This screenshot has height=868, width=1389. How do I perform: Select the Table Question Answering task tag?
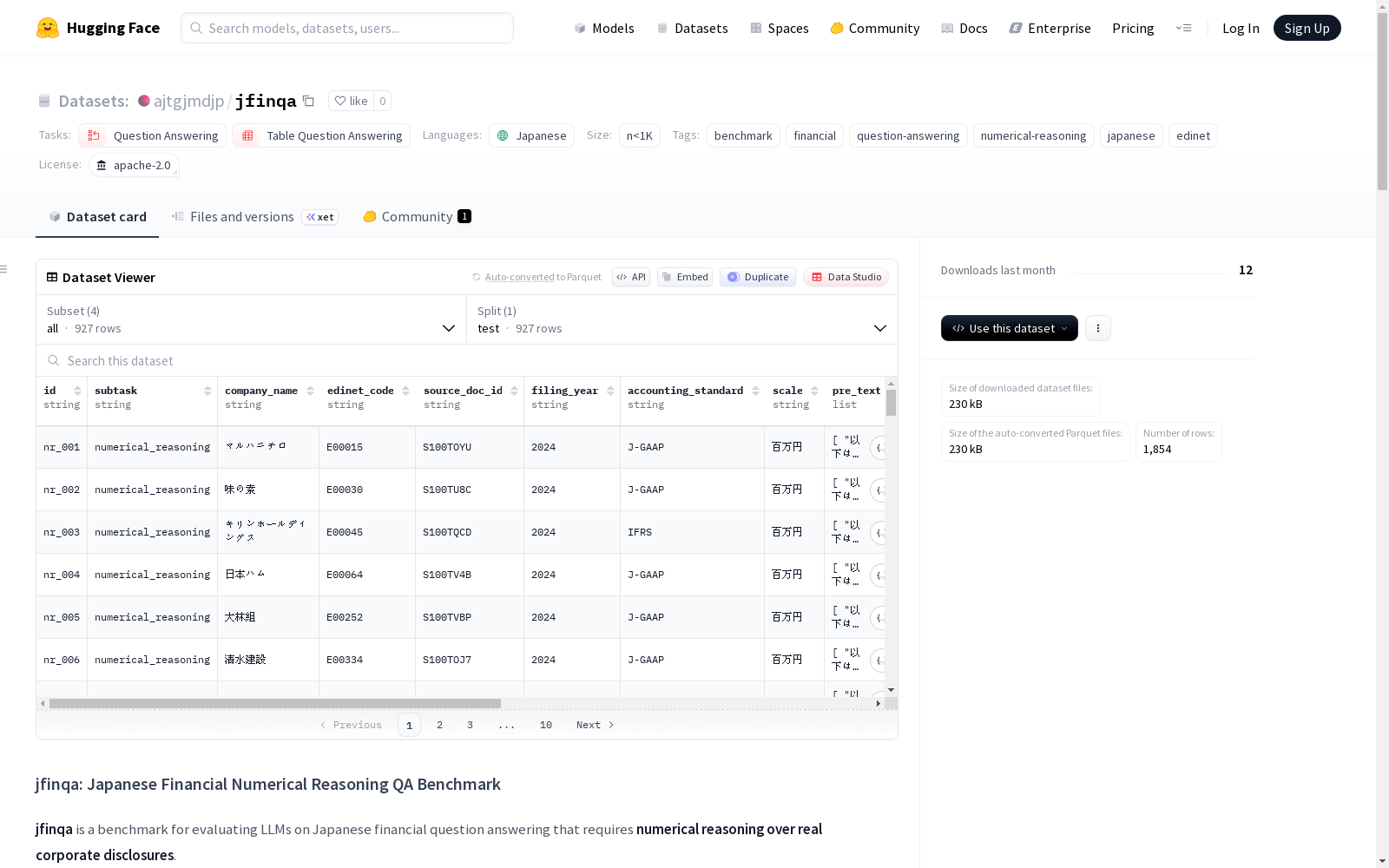(x=321, y=135)
